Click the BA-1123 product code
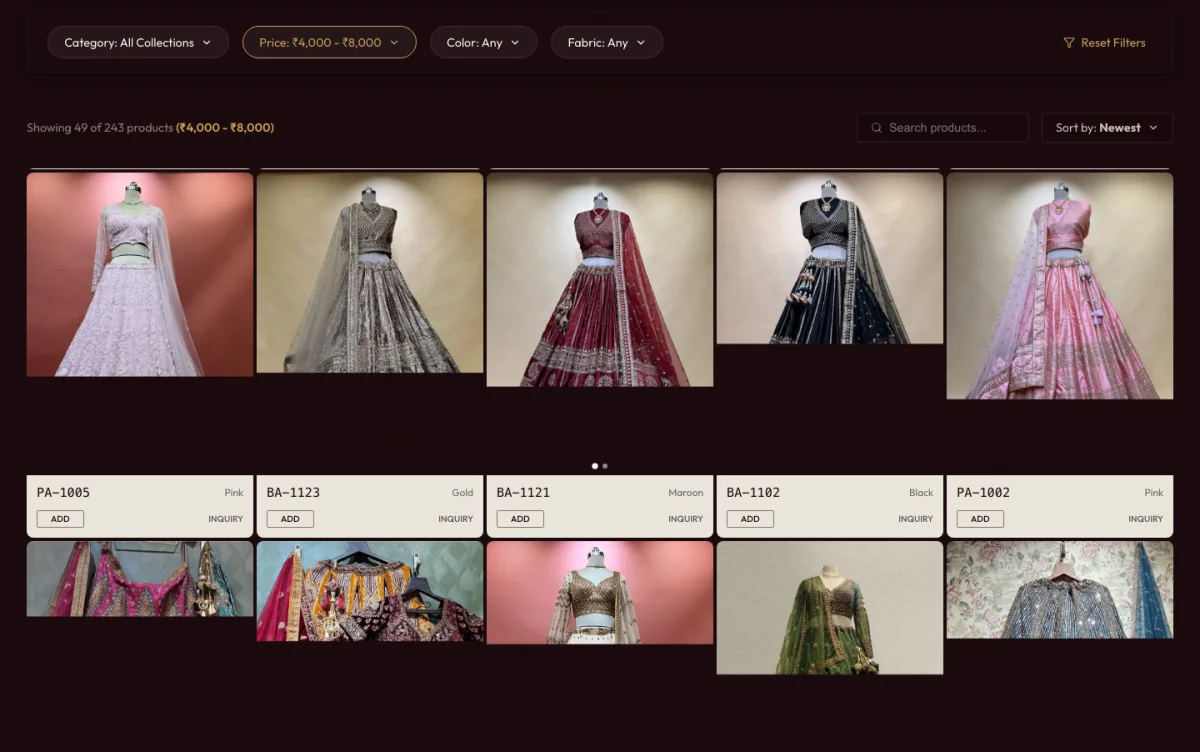Image resolution: width=1200 pixels, height=752 pixels. 293,492
